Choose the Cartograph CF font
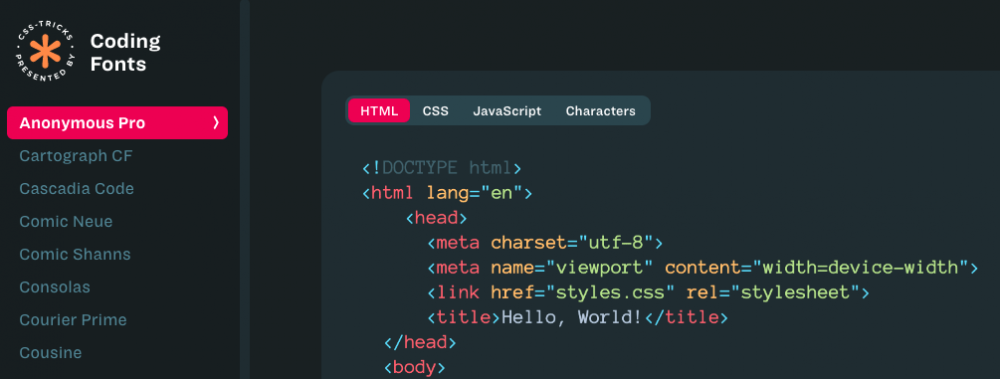The width and height of the screenshot is (1000, 379). pos(76,156)
